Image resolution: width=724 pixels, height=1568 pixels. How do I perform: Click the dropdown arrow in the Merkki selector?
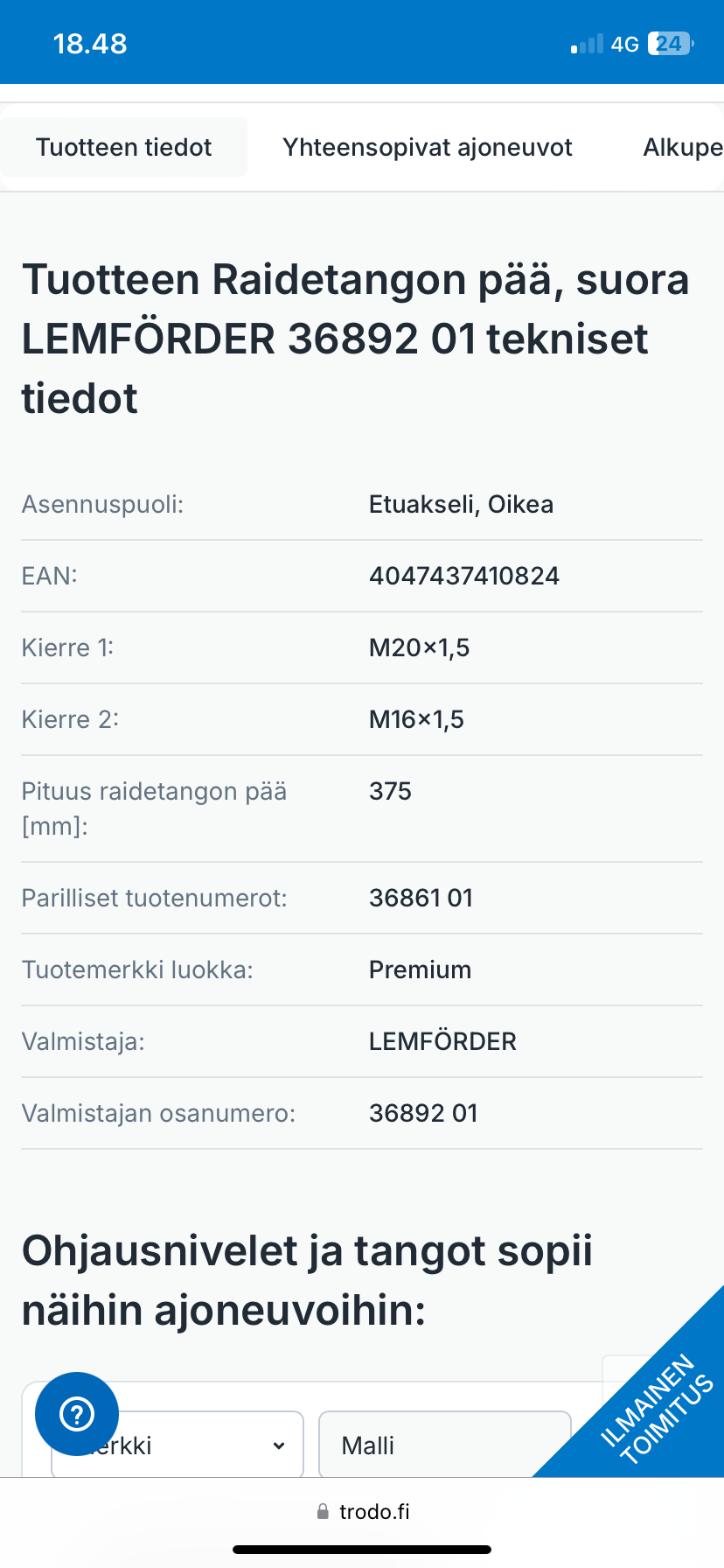coord(279,1445)
